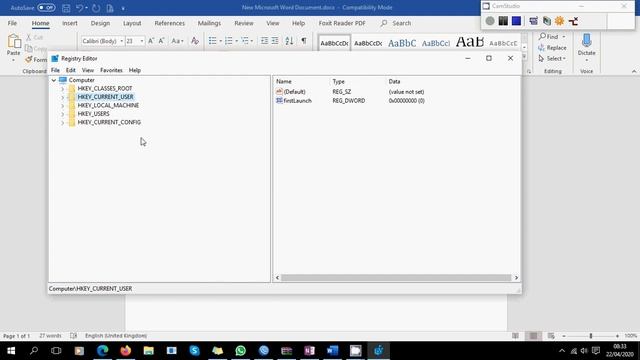This screenshot has width=640, height=360.
Task: Open WhatsApp from the taskbar
Action: click(240, 351)
